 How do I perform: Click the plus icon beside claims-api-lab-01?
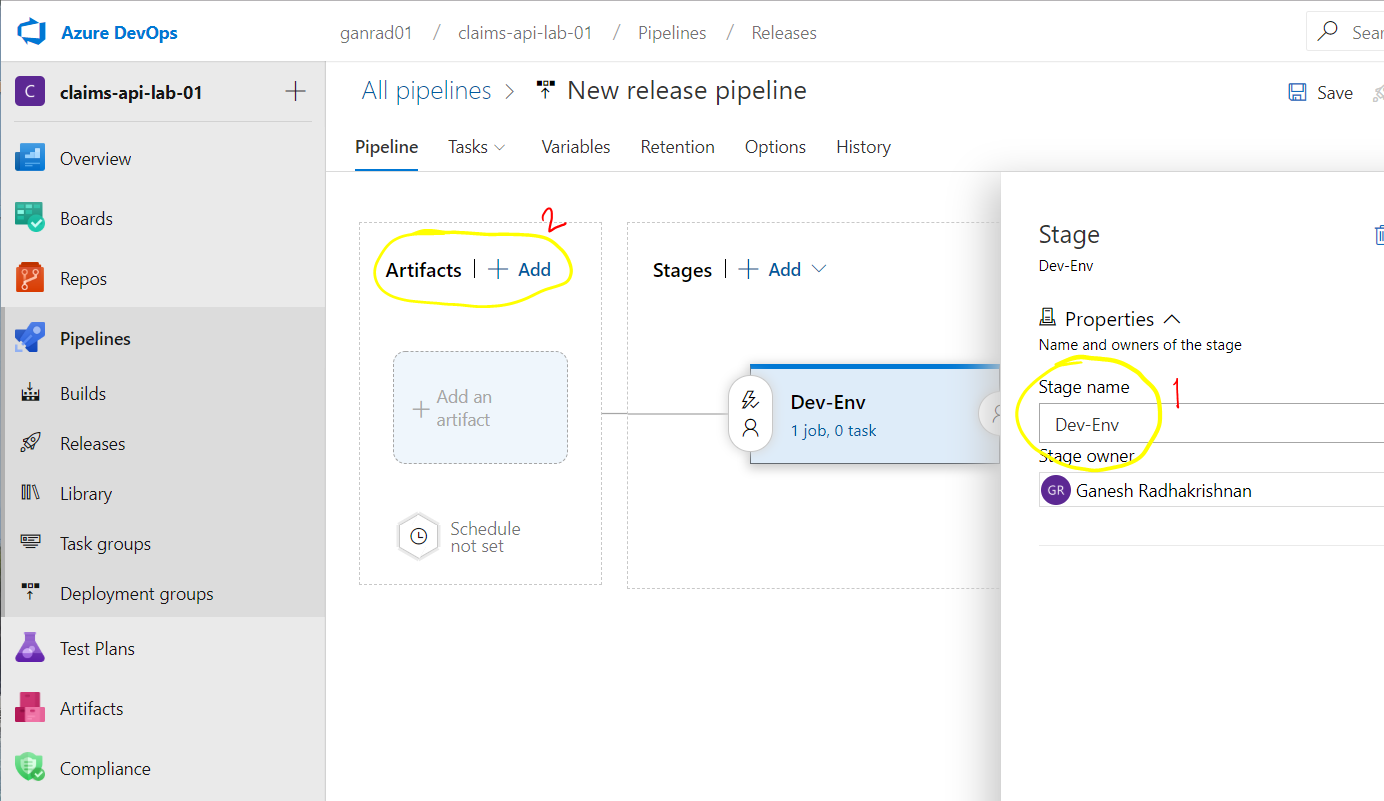point(295,92)
